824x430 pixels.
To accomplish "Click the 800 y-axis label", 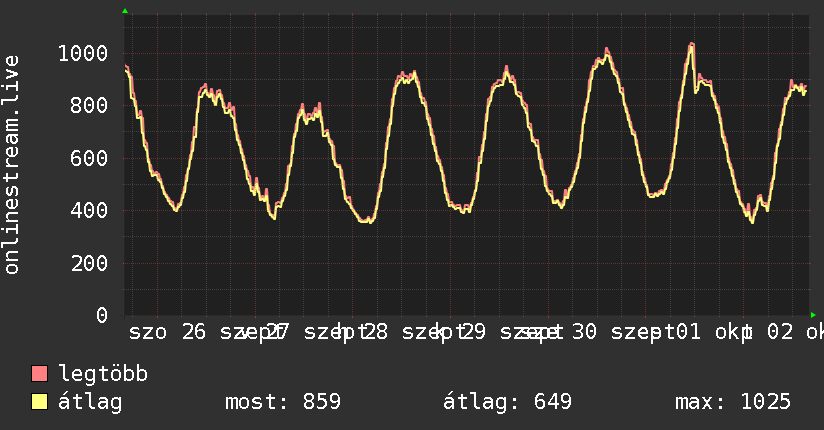I will 89,106.
